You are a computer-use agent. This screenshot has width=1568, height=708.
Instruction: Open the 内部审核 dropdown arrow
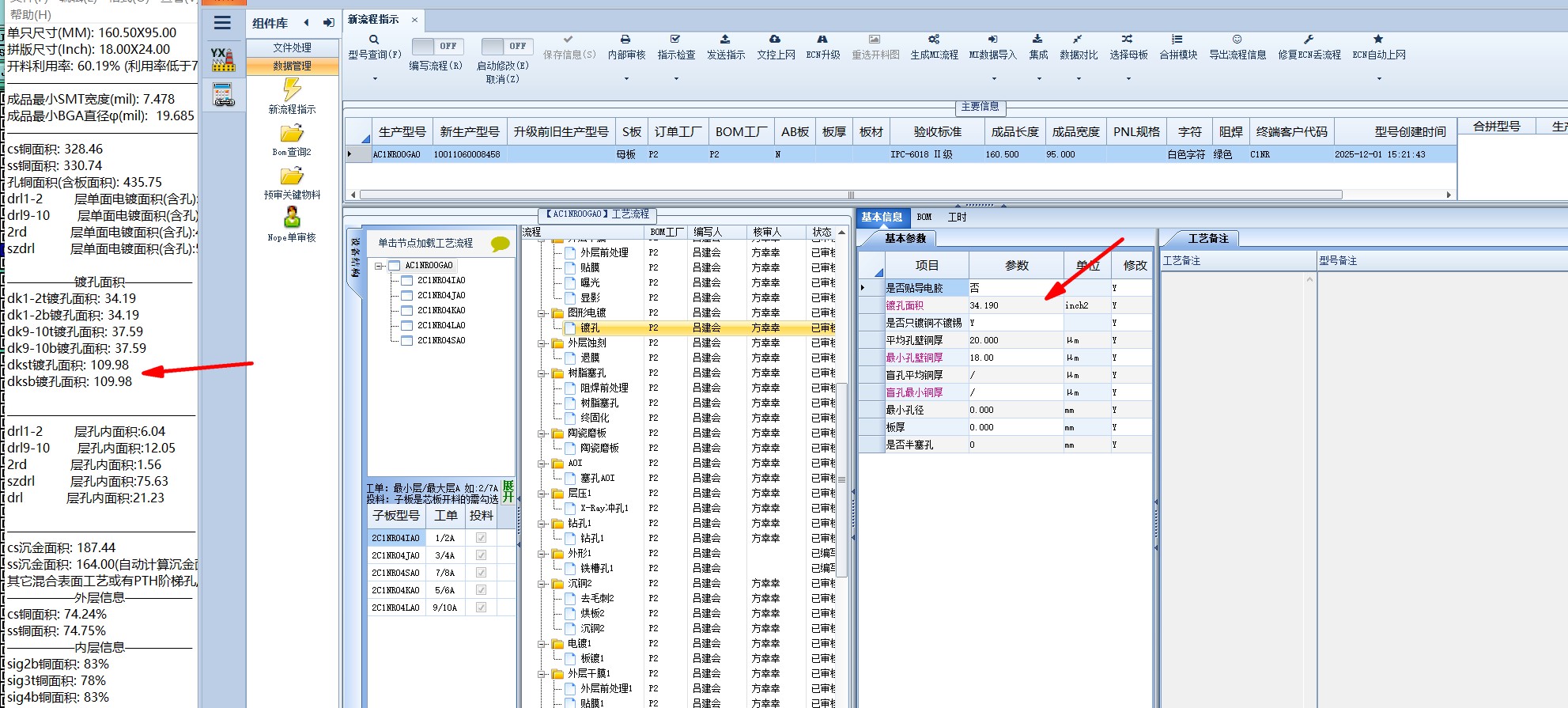pos(626,78)
